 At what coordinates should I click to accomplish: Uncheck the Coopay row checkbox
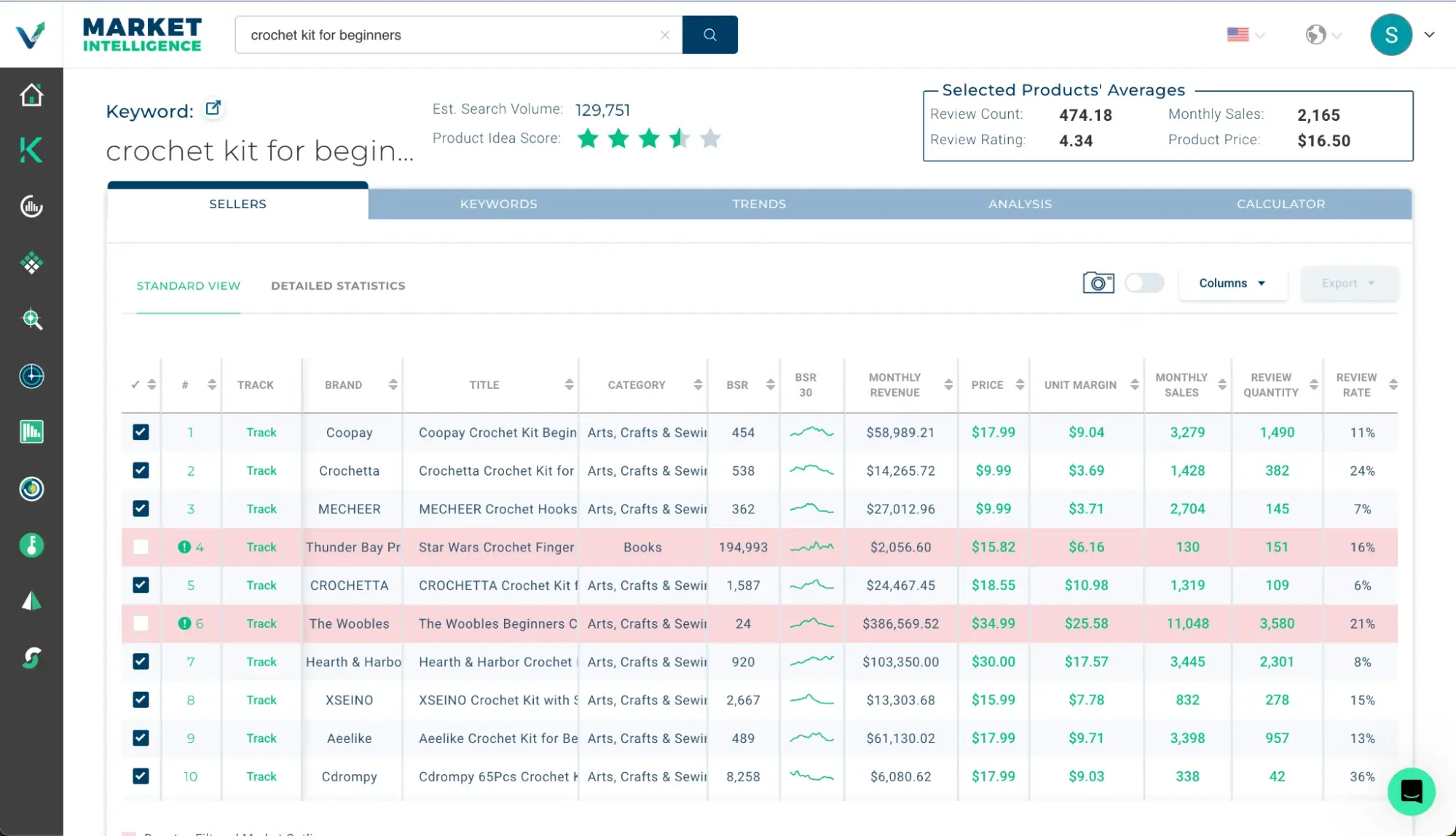coord(141,432)
